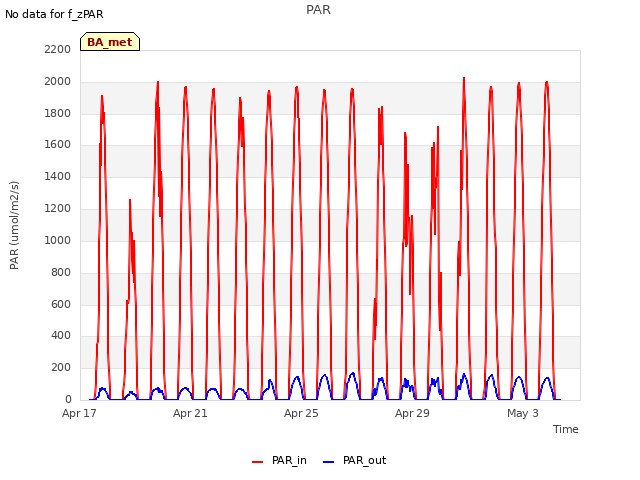Click the 2200 y-axis tick label

58,50
